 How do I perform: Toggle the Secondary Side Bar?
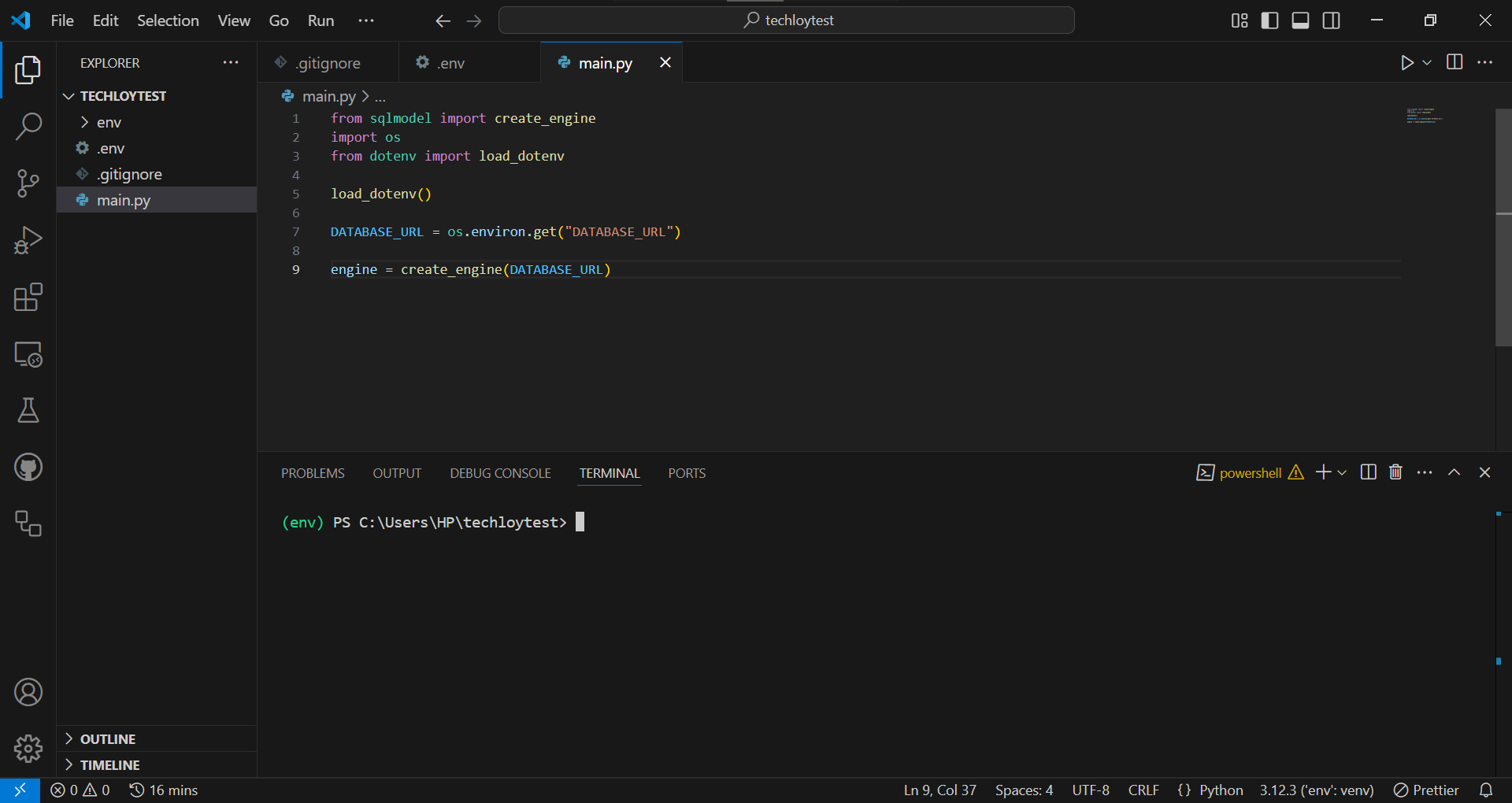point(1331,20)
